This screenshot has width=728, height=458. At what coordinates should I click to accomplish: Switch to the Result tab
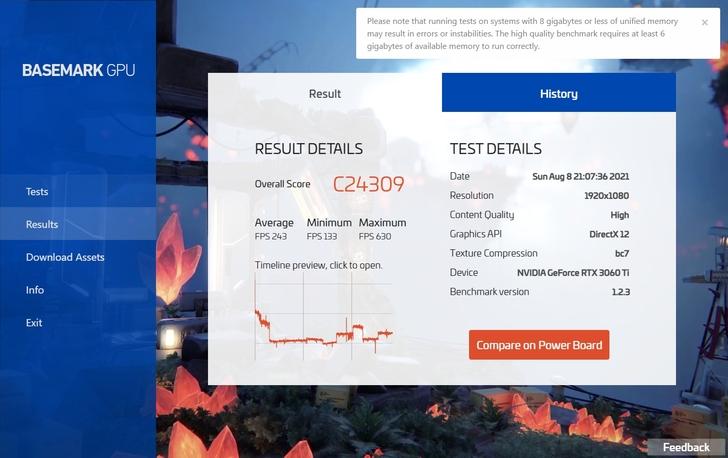click(x=325, y=93)
